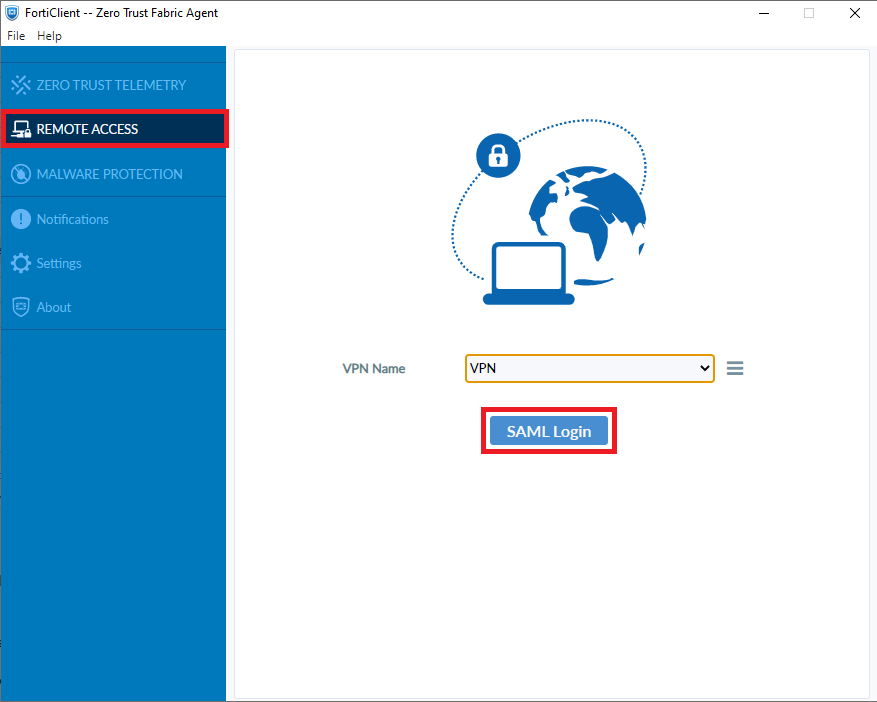Close the FortiClient window
Viewport: 877px width, 702px height.
click(x=855, y=13)
